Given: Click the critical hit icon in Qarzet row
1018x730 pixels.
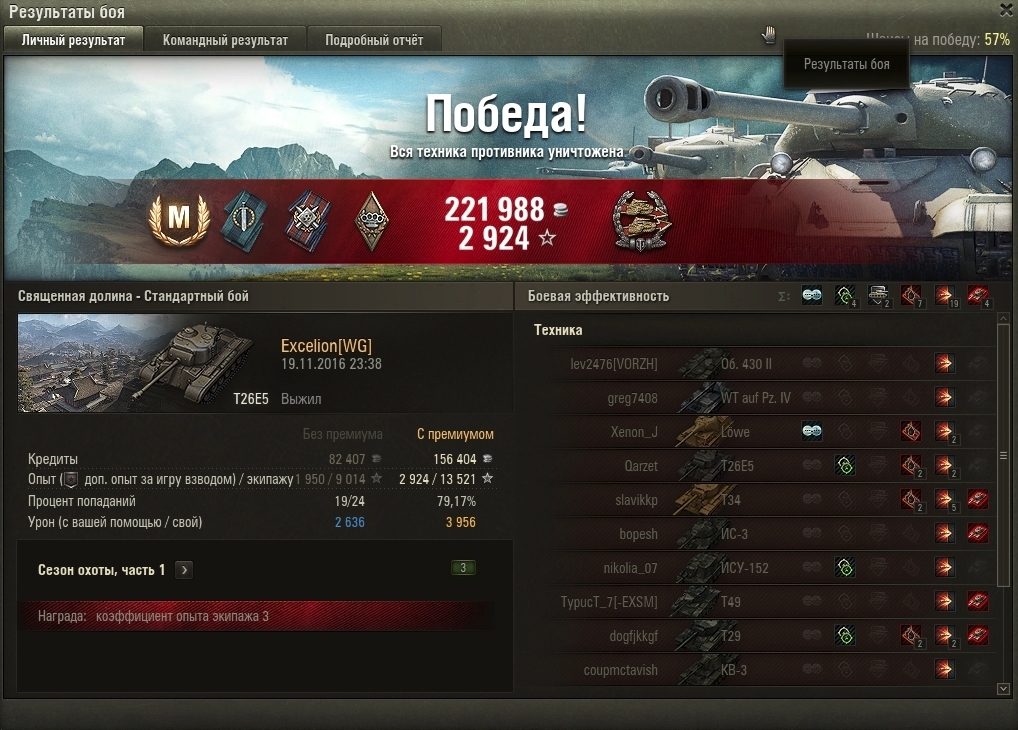Looking at the screenshot, I should (x=911, y=465).
